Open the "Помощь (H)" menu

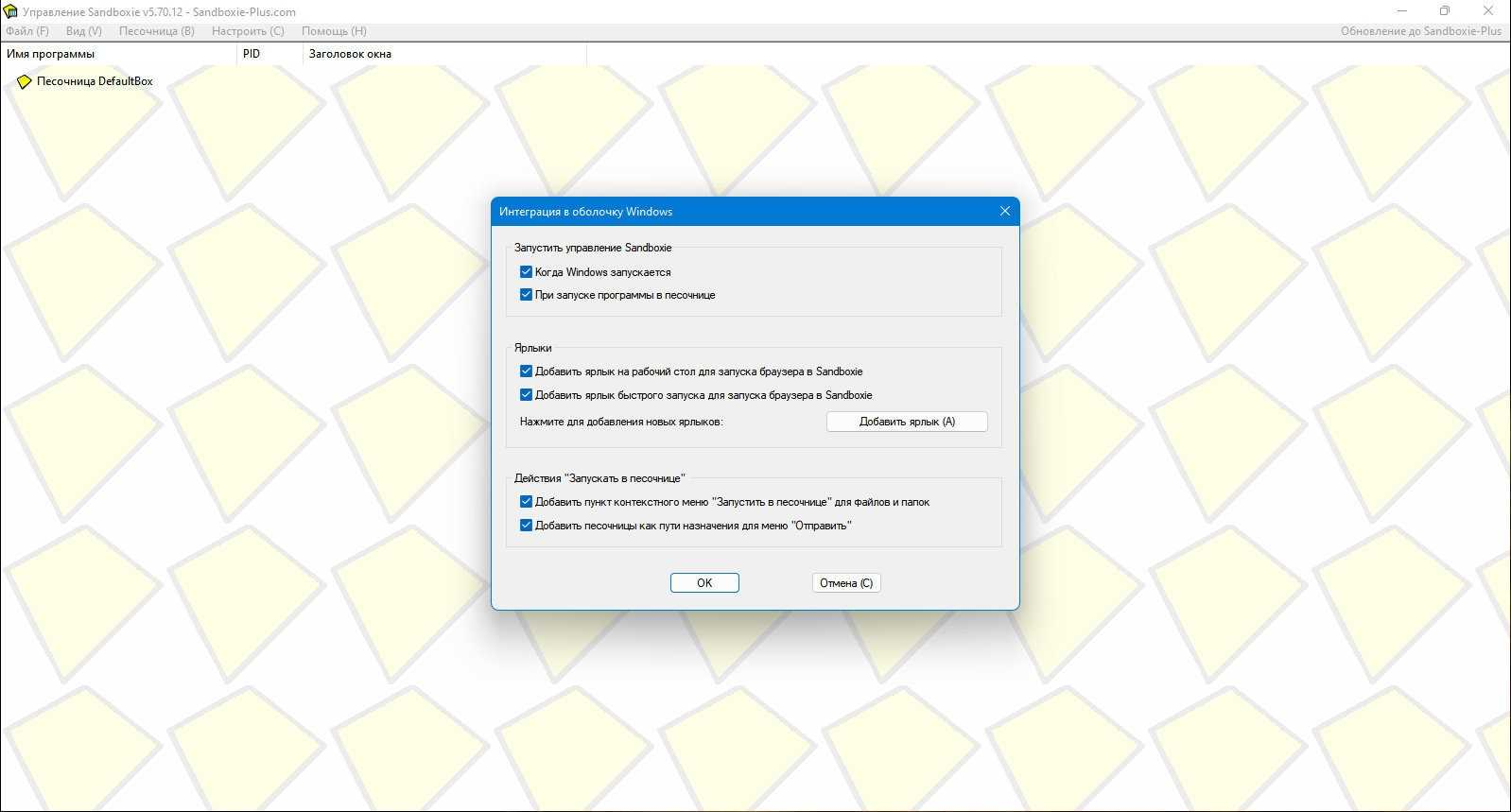click(334, 31)
